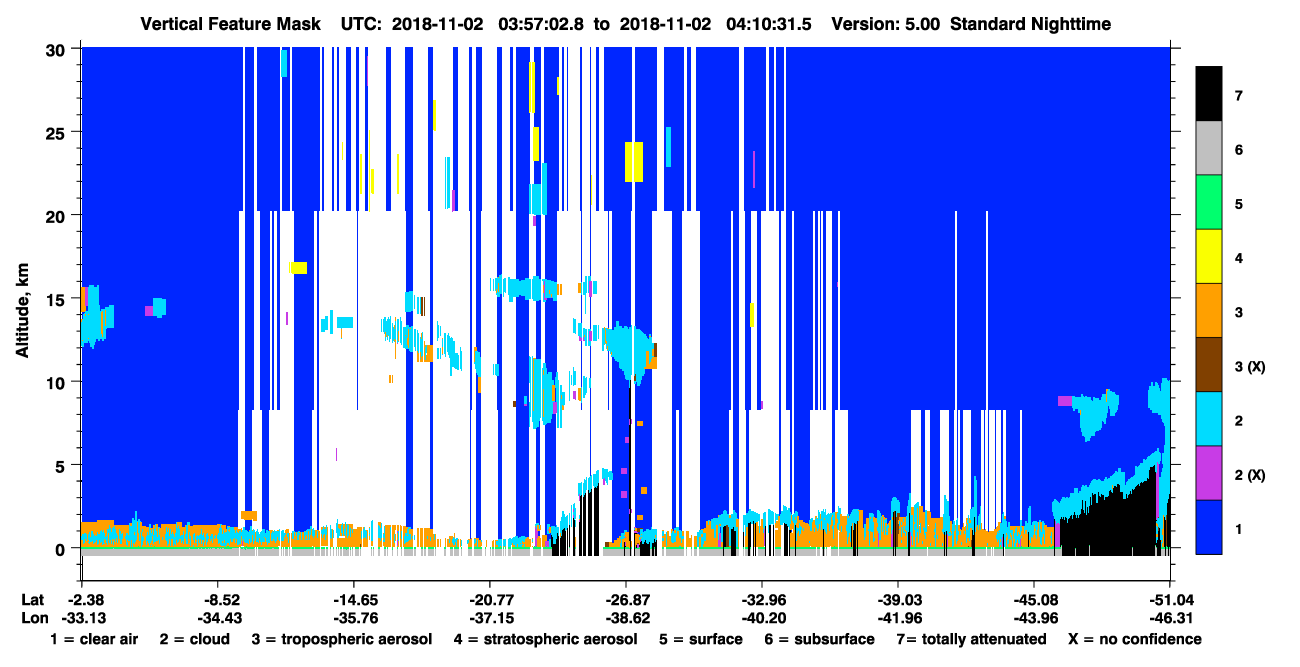The width and height of the screenshot is (1300, 667).
Task: Click the '6 = subsurface' legend text
Action: pos(820,639)
